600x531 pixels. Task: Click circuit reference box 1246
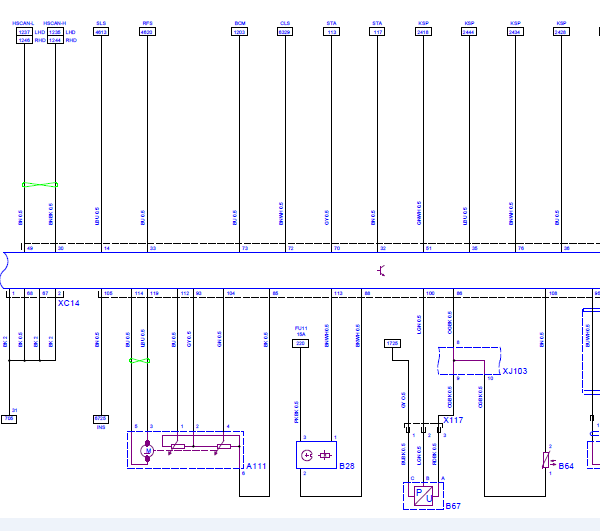(24, 40)
